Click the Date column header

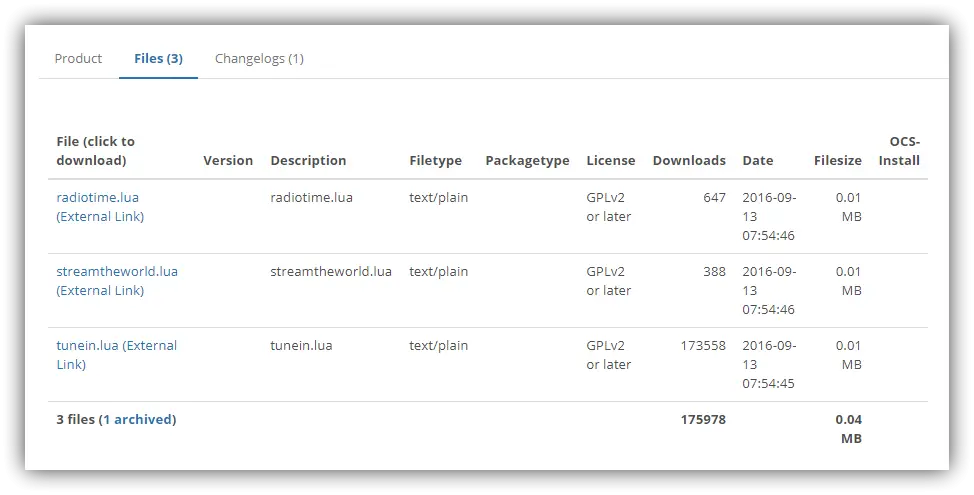(x=757, y=160)
